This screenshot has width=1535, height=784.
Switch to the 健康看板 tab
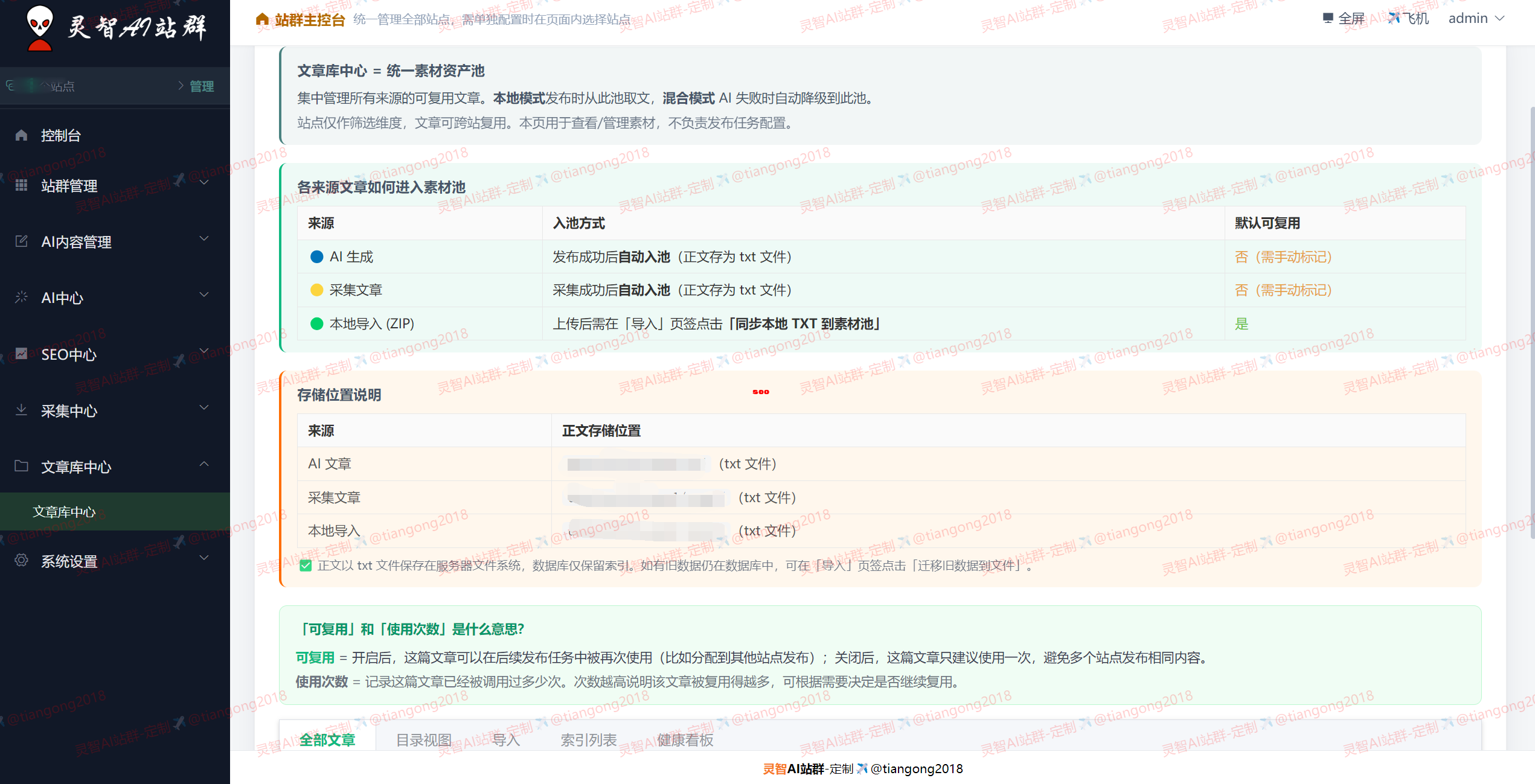click(685, 740)
